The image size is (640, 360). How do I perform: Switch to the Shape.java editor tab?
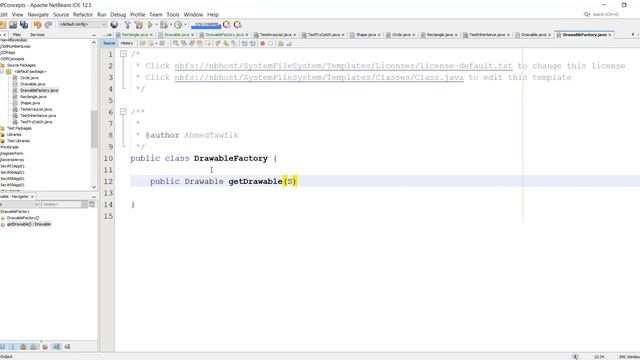coord(366,35)
